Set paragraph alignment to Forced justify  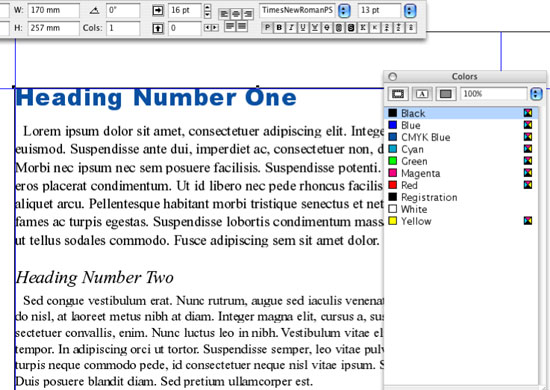[242, 26]
